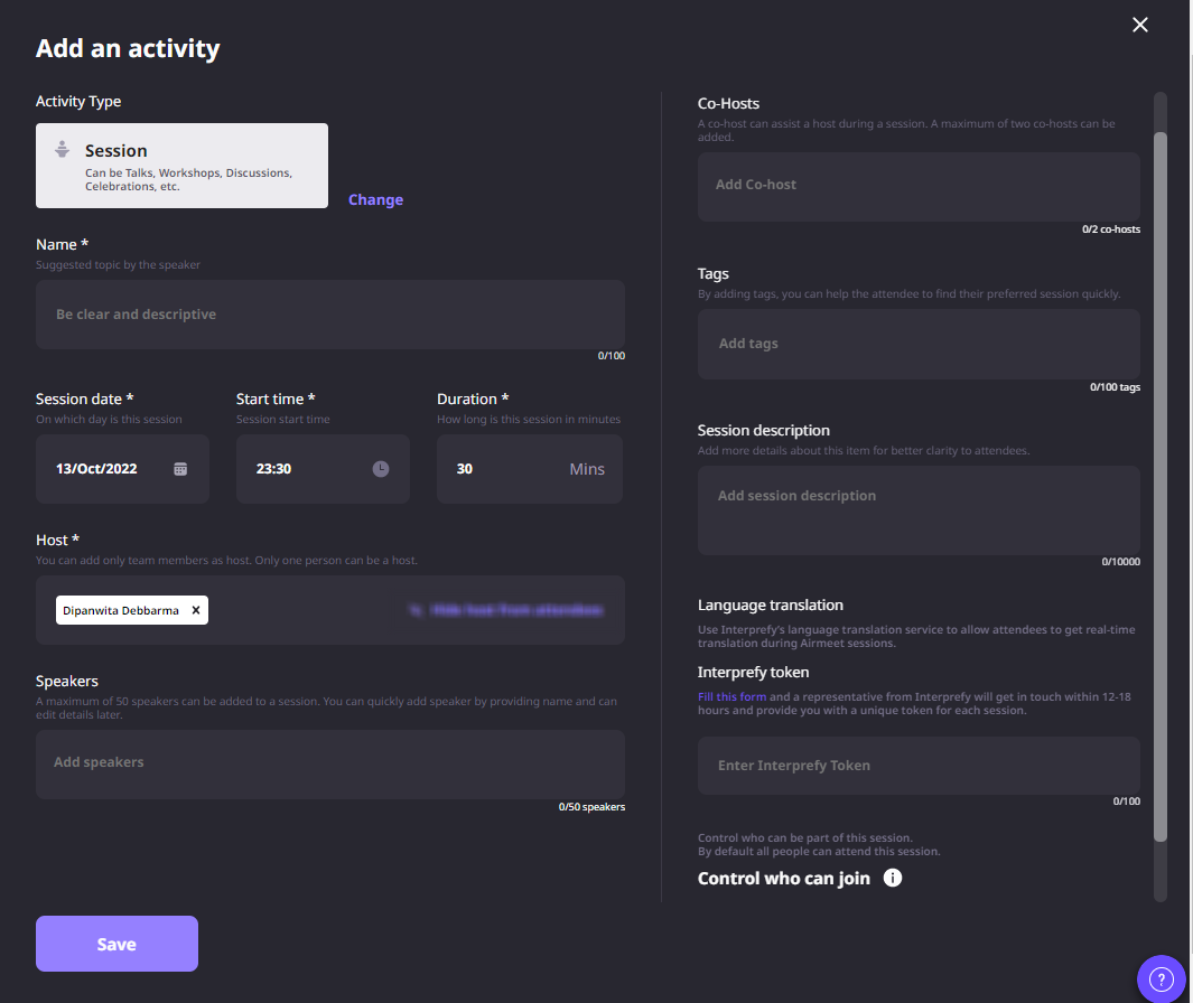Image resolution: width=1193 pixels, height=1003 pixels.
Task: Click Change to switch activity type
Action: tap(375, 200)
